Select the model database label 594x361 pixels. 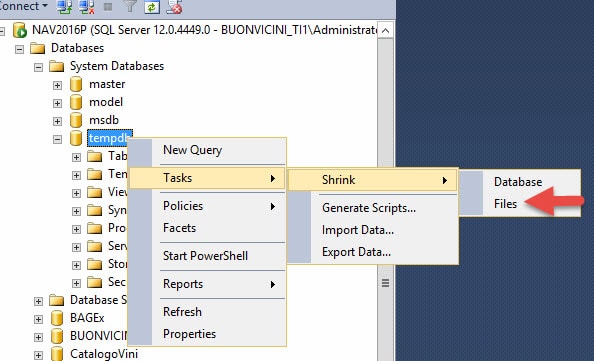[x=106, y=102]
